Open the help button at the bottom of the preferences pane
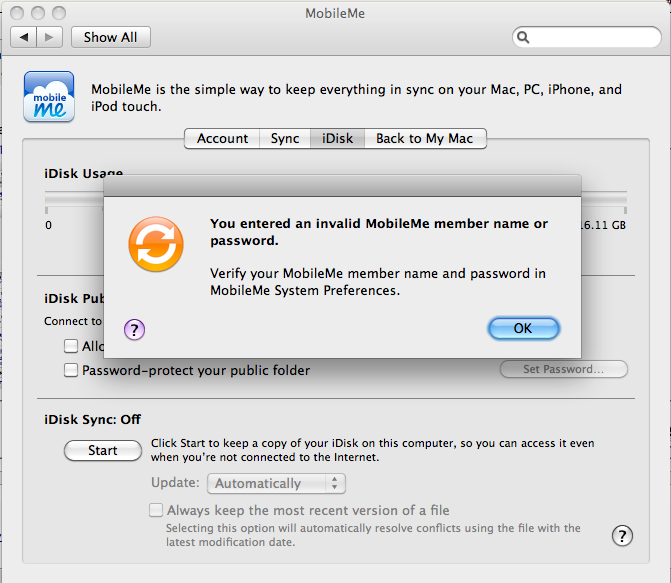The width and height of the screenshot is (671, 583). pos(622,536)
